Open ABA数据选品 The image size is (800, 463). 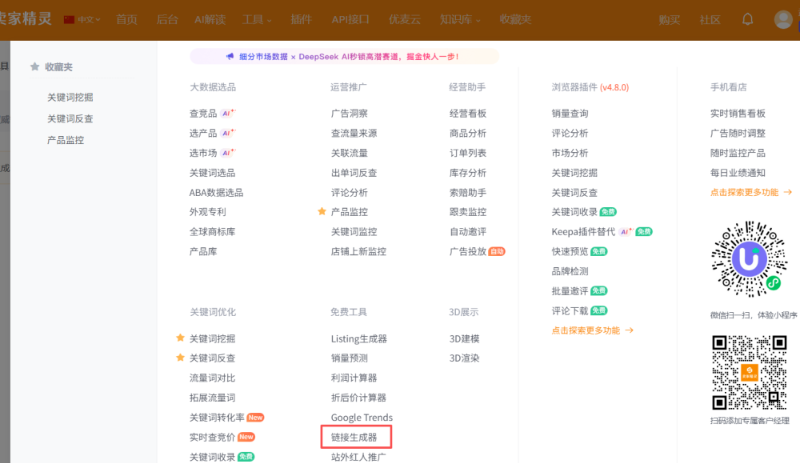tap(216, 192)
